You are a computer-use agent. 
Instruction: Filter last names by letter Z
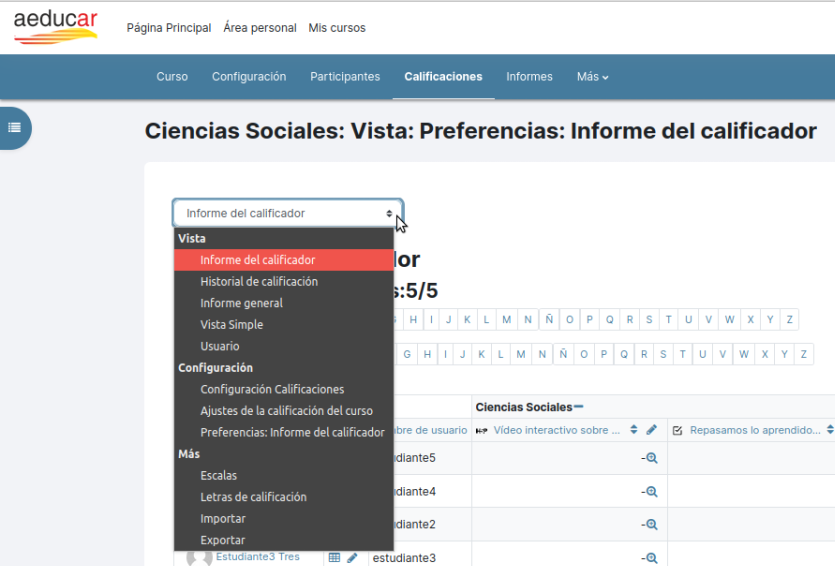(x=804, y=354)
